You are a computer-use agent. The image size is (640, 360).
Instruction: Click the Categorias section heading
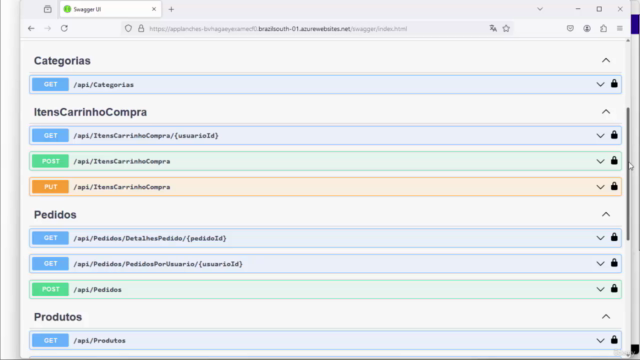[62, 61]
